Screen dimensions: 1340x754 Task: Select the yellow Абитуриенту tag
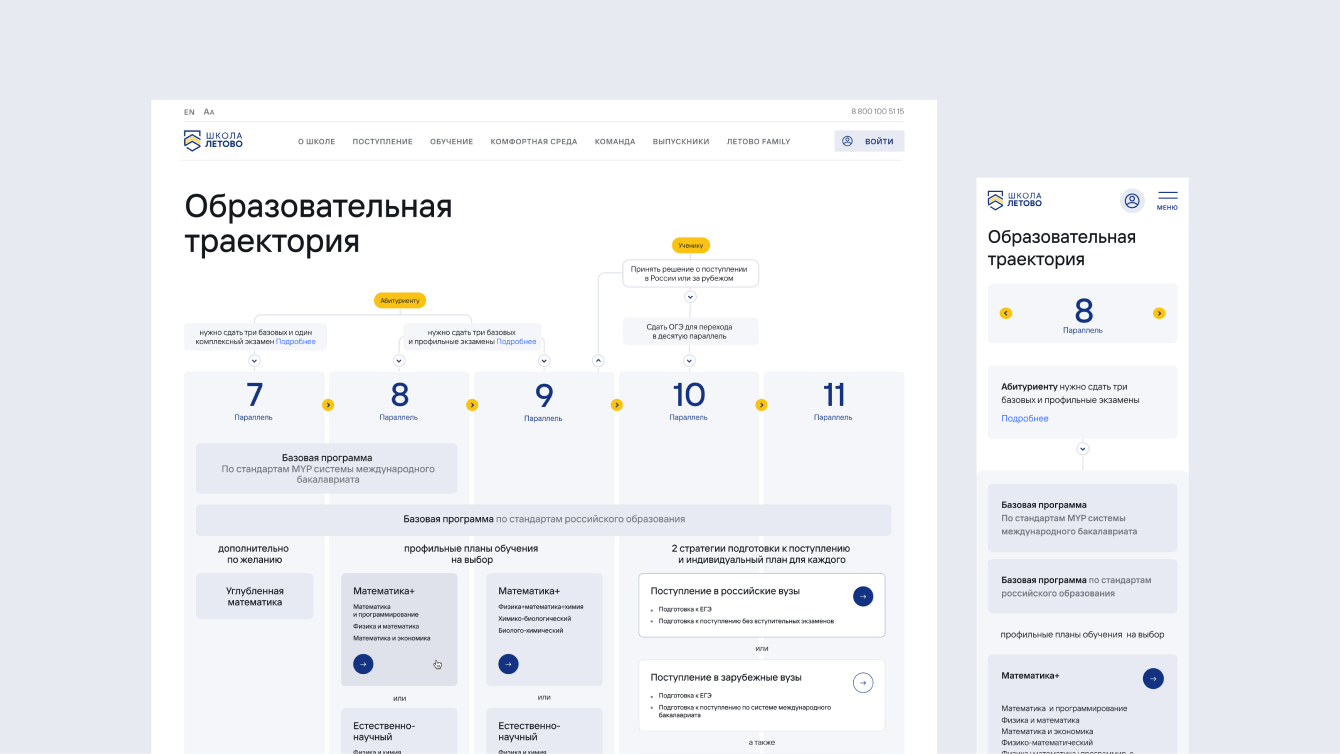click(x=400, y=300)
